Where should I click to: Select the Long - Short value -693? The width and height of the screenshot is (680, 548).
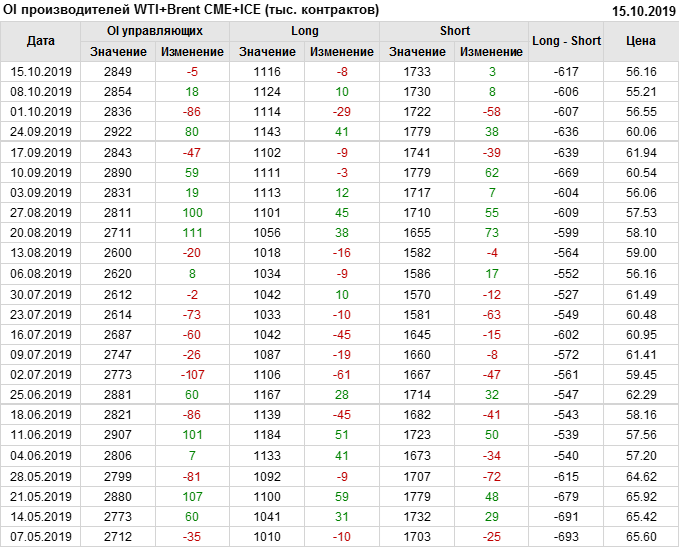(567, 536)
